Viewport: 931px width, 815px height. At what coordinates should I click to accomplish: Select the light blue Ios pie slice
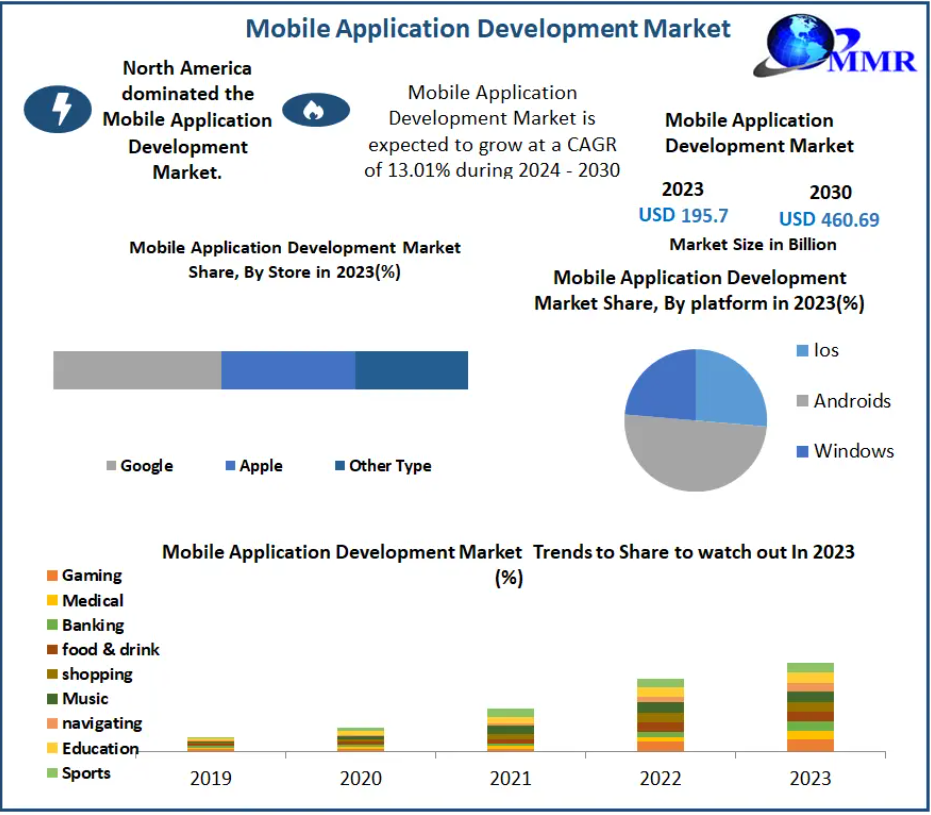(x=728, y=390)
